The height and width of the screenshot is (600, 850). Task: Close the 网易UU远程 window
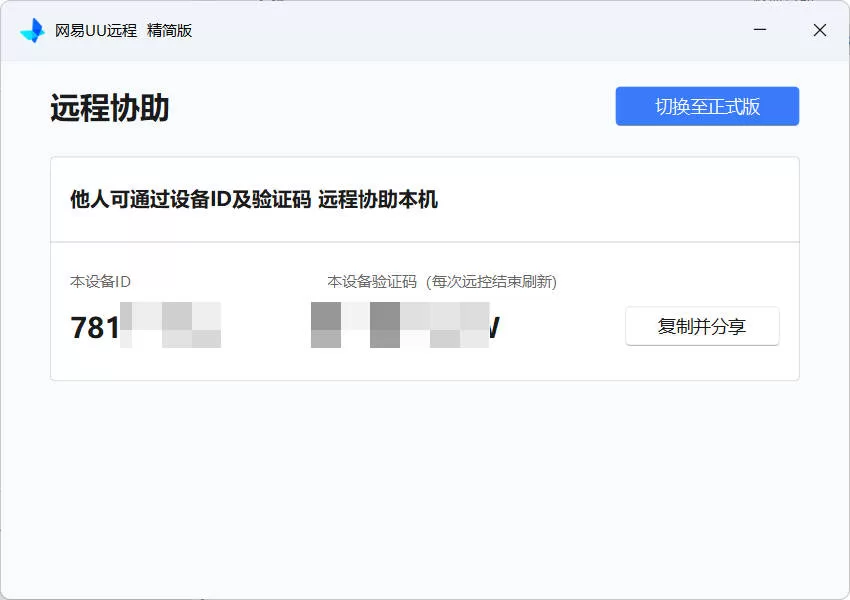(820, 30)
